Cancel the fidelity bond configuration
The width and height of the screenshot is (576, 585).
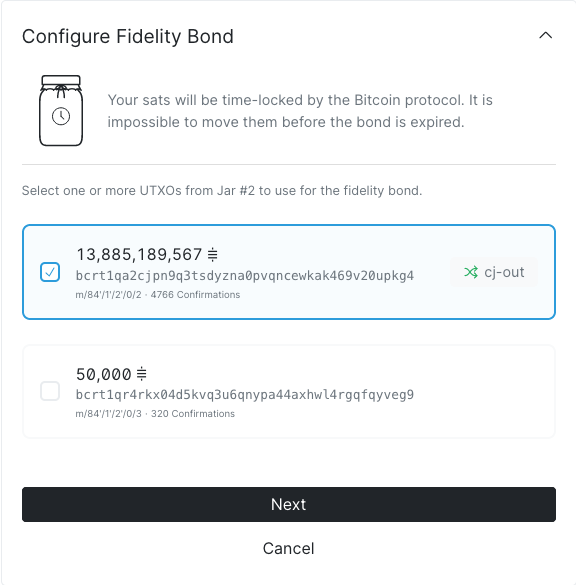(x=289, y=548)
